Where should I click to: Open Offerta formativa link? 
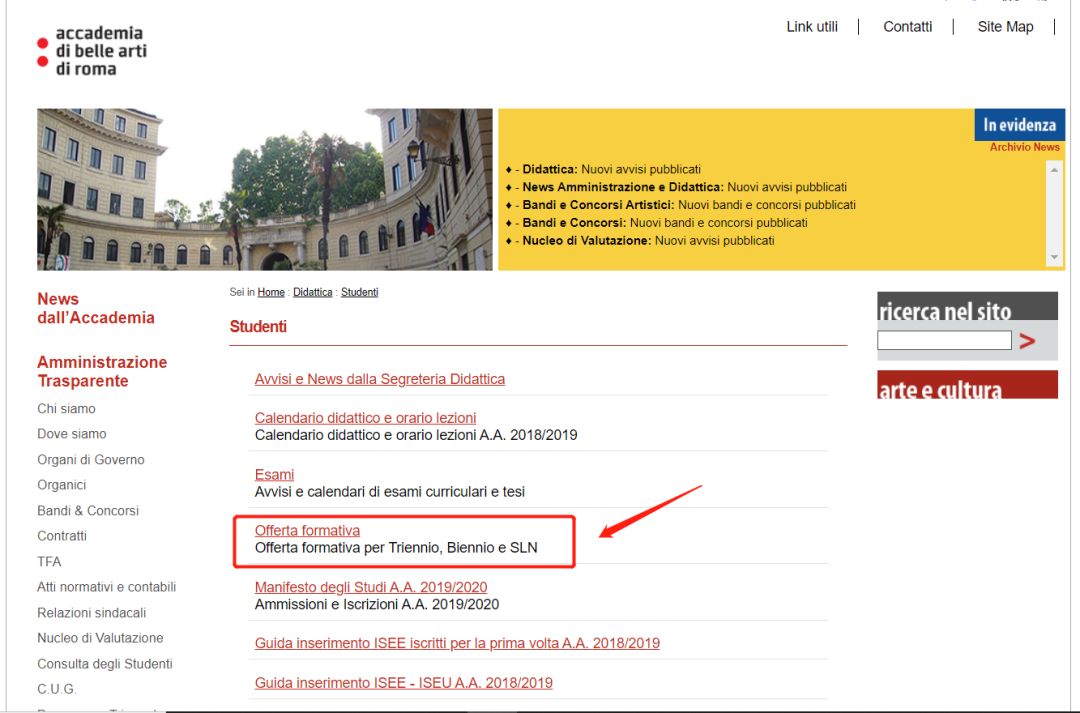coord(307,531)
